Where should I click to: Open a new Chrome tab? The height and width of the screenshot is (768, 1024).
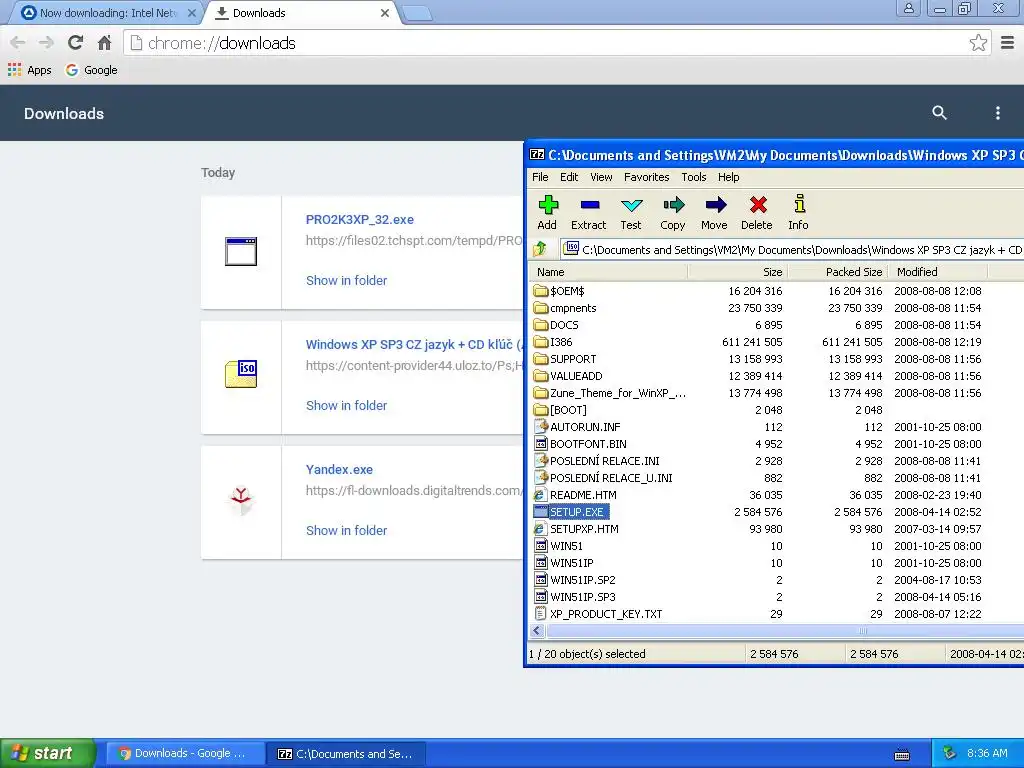tap(417, 13)
